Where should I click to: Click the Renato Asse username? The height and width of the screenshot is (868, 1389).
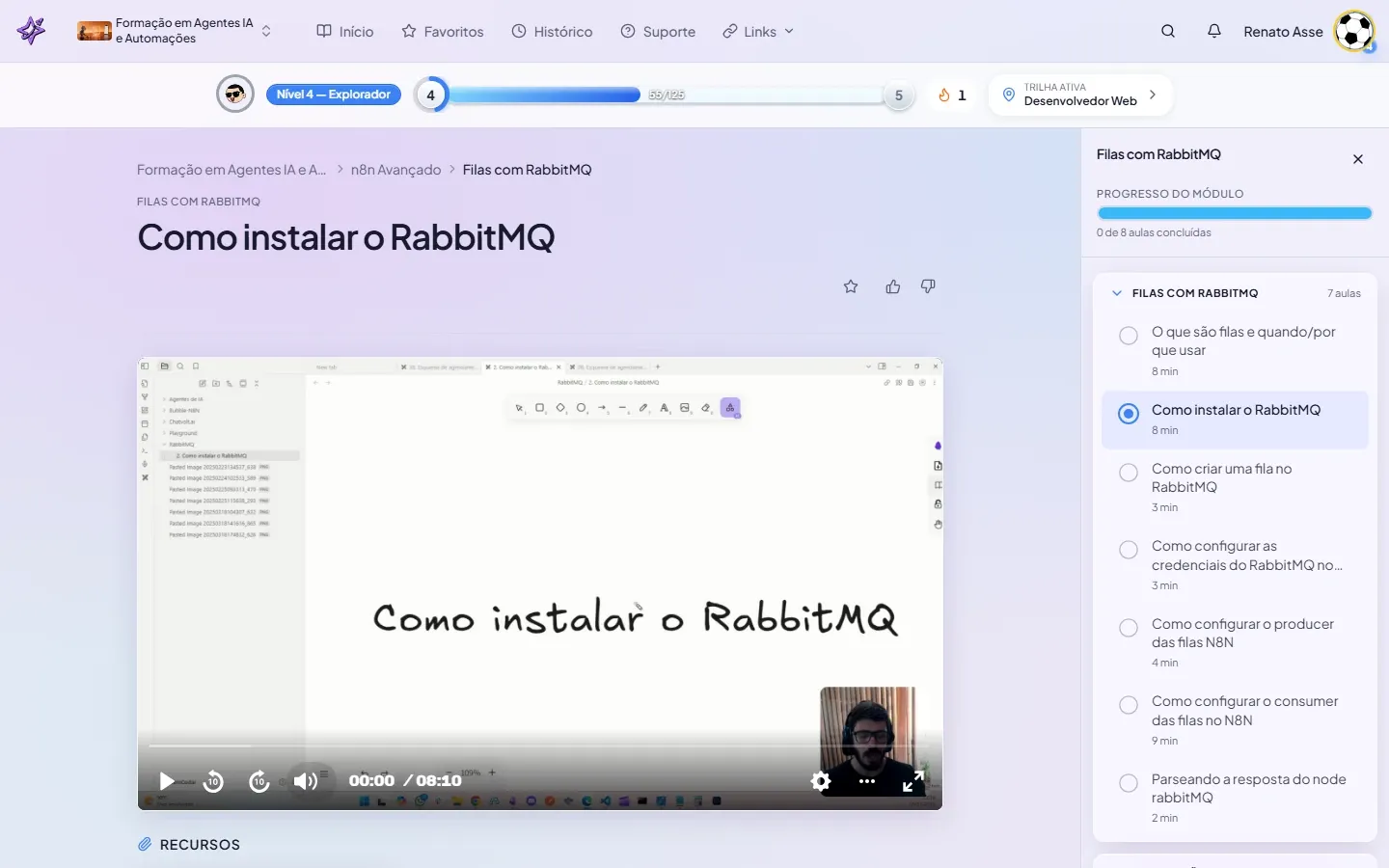point(1283,32)
